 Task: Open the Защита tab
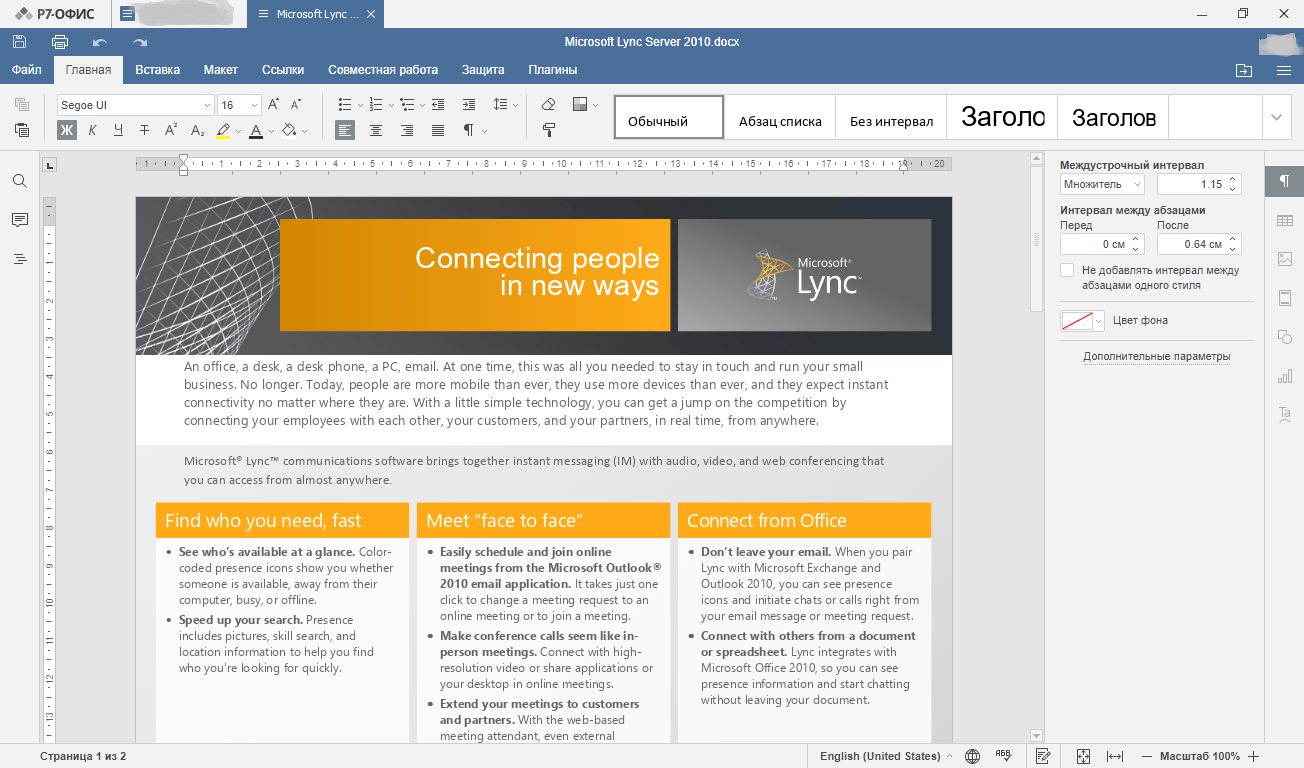[x=483, y=70]
